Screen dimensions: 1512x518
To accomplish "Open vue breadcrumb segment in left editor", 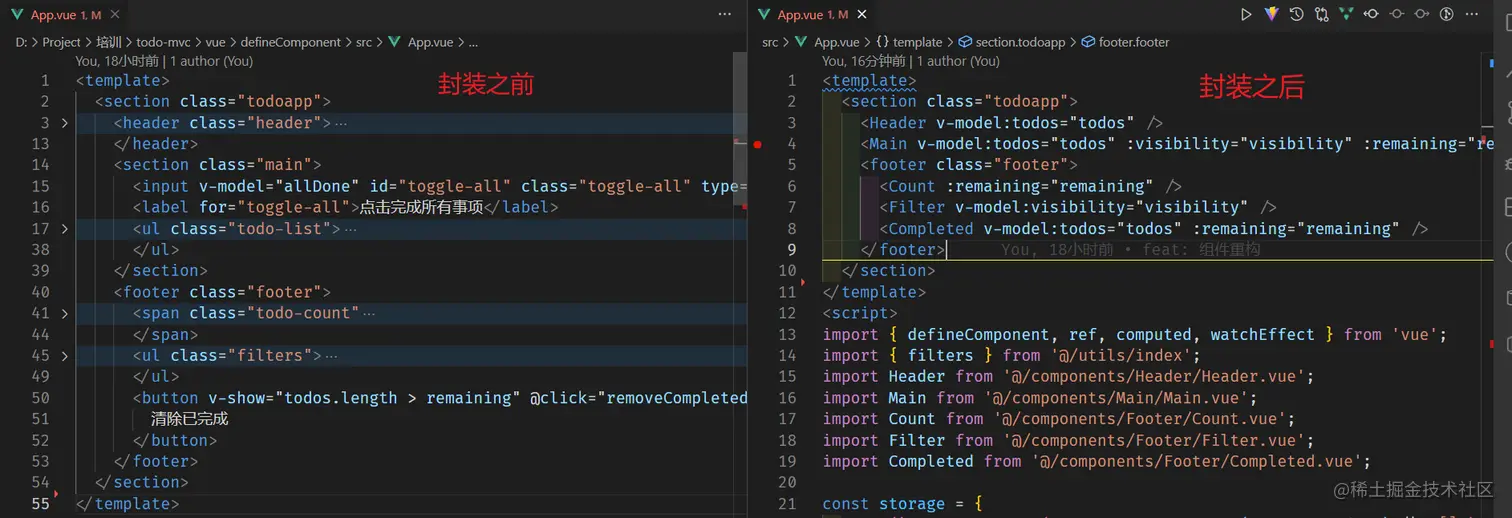I will point(215,42).
